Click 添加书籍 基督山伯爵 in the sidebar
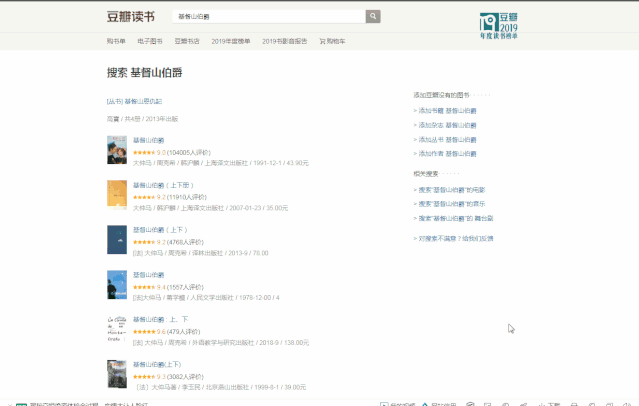 click(x=445, y=110)
